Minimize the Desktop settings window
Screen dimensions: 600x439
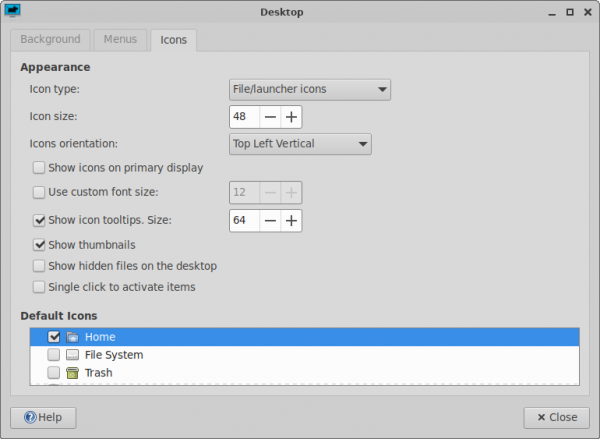(552, 13)
